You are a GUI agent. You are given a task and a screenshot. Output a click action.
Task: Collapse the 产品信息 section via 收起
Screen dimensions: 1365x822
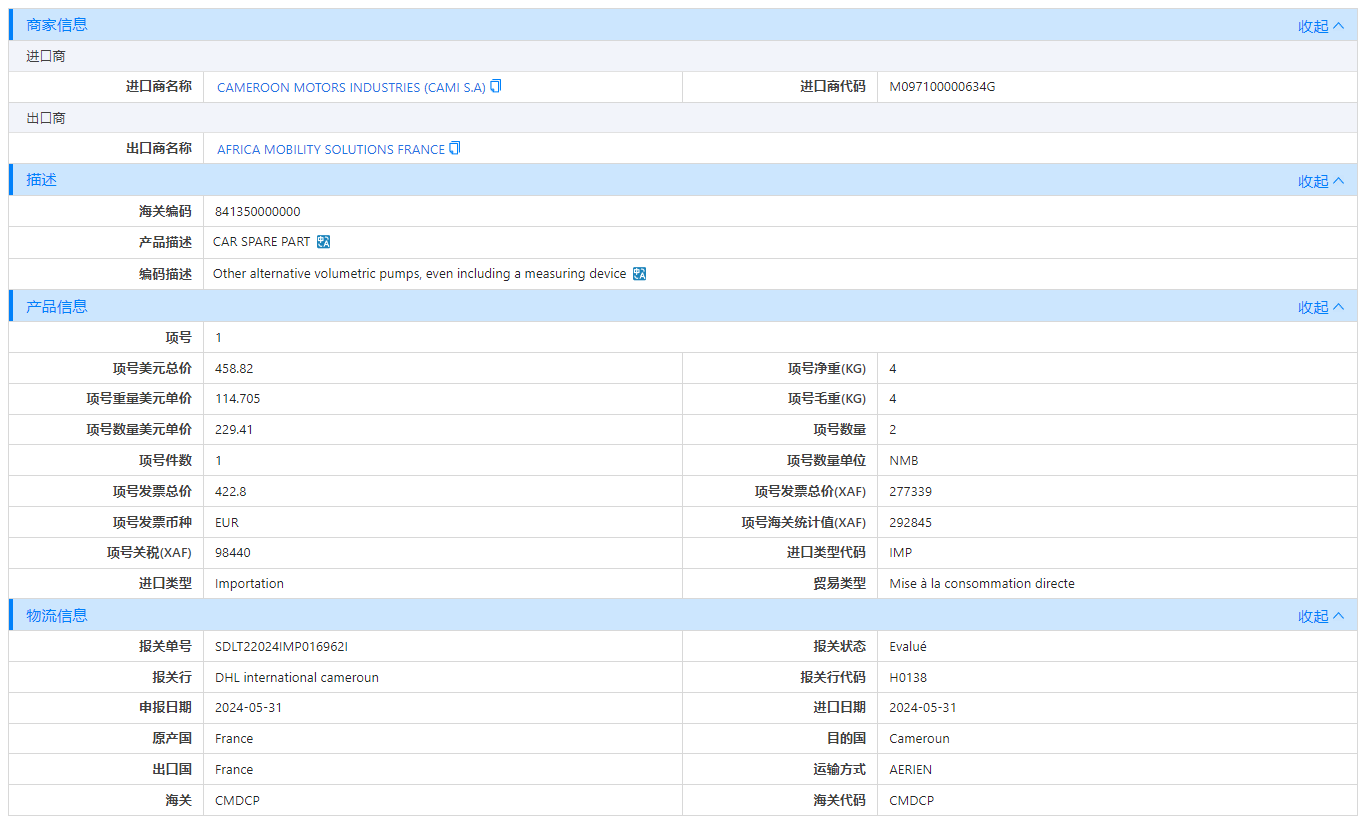tap(1315, 307)
